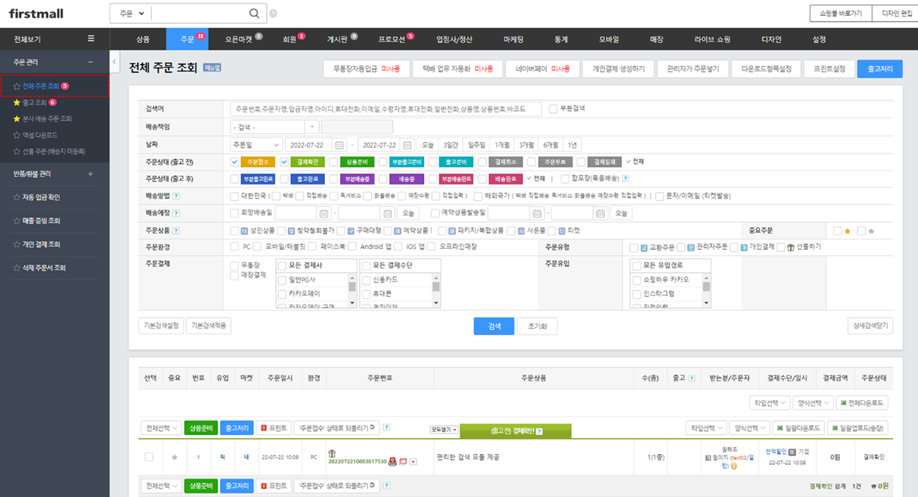
Task: Click the 초기화 reset button
Action: 537,326
